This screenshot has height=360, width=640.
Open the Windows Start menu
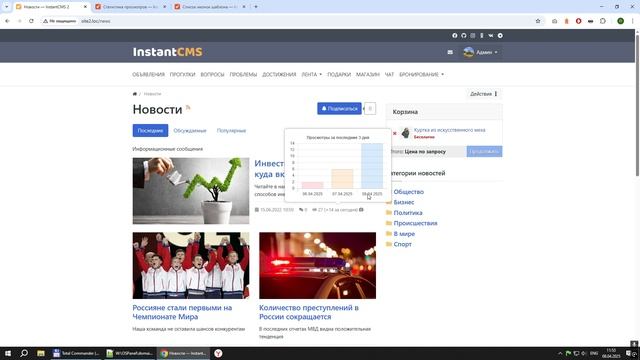coord(8,353)
